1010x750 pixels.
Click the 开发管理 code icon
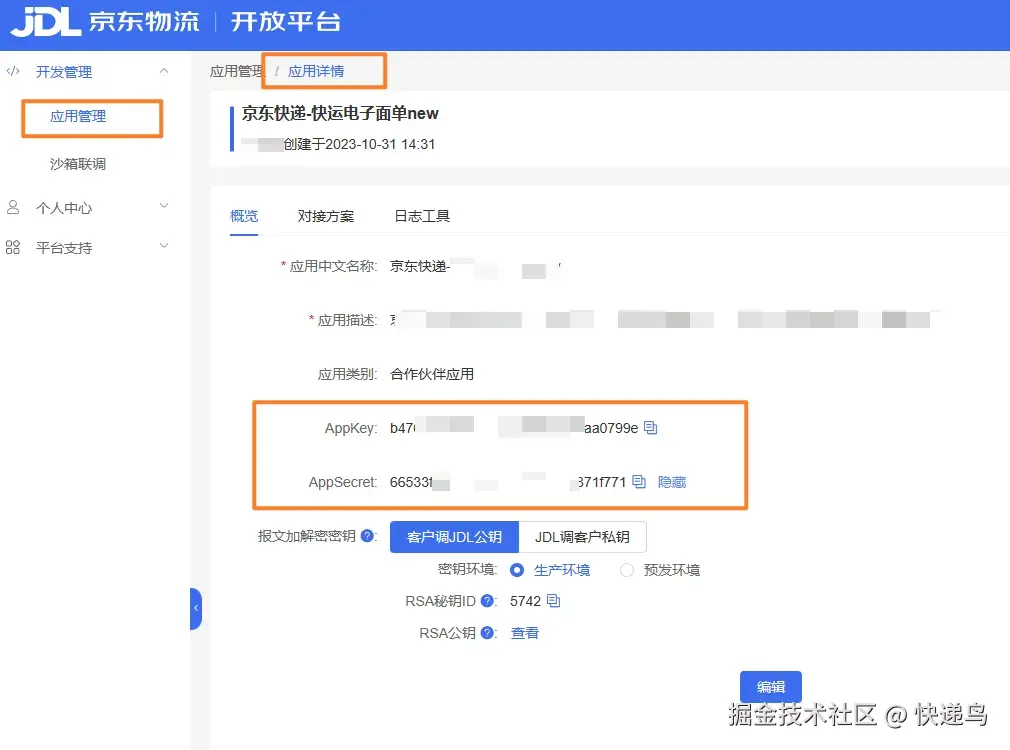coord(13,71)
